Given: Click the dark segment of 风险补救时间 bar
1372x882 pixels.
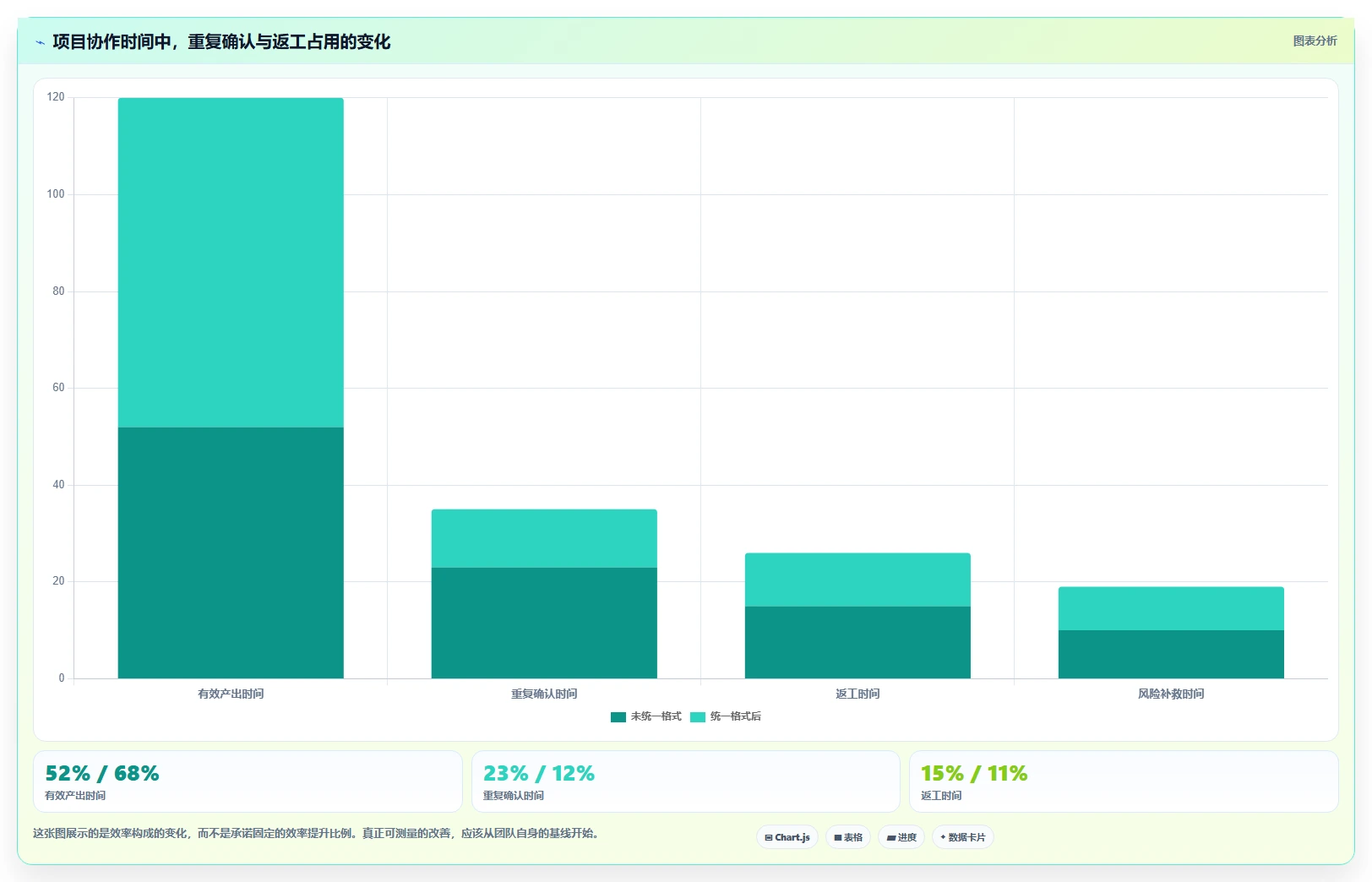Looking at the screenshot, I should tap(1171, 654).
